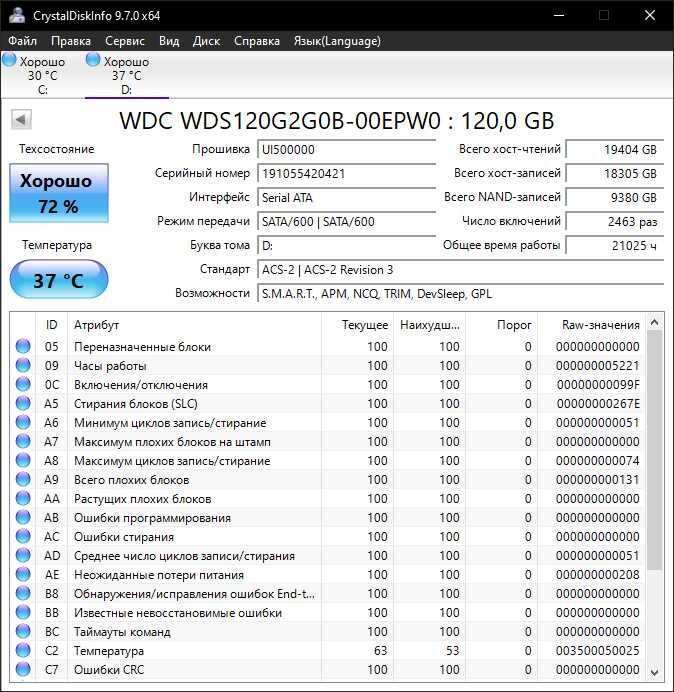Click status orb of attribute 0C row
The width and height of the screenshot is (674, 692).
(23, 384)
